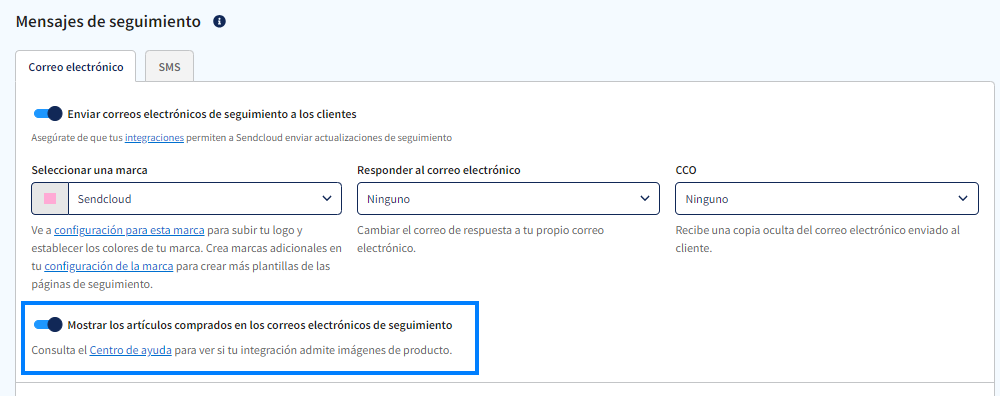Click chevron arrow in Responder al correo selector
This screenshot has width=1000, height=396.
tap(644, 199)
